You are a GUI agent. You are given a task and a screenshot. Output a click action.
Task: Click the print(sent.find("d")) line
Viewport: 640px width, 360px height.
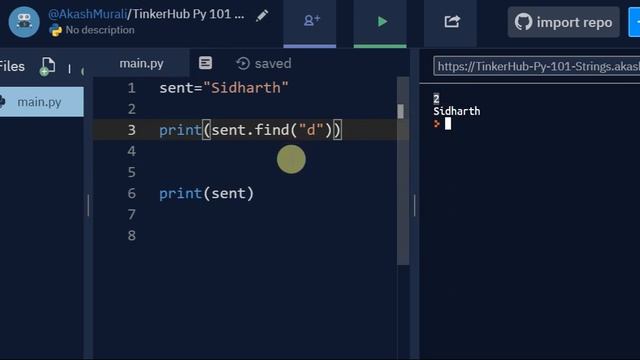250,130
